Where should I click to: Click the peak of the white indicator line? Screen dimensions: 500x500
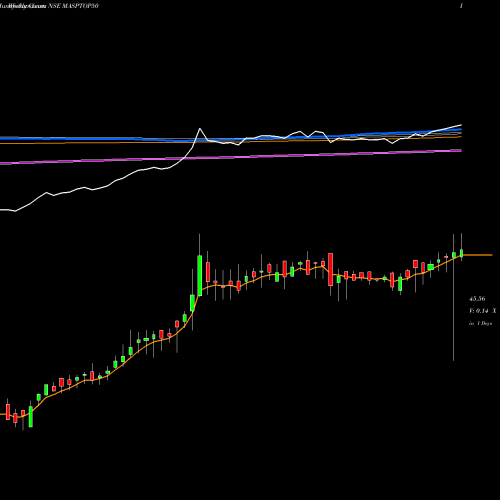(200, 129)
